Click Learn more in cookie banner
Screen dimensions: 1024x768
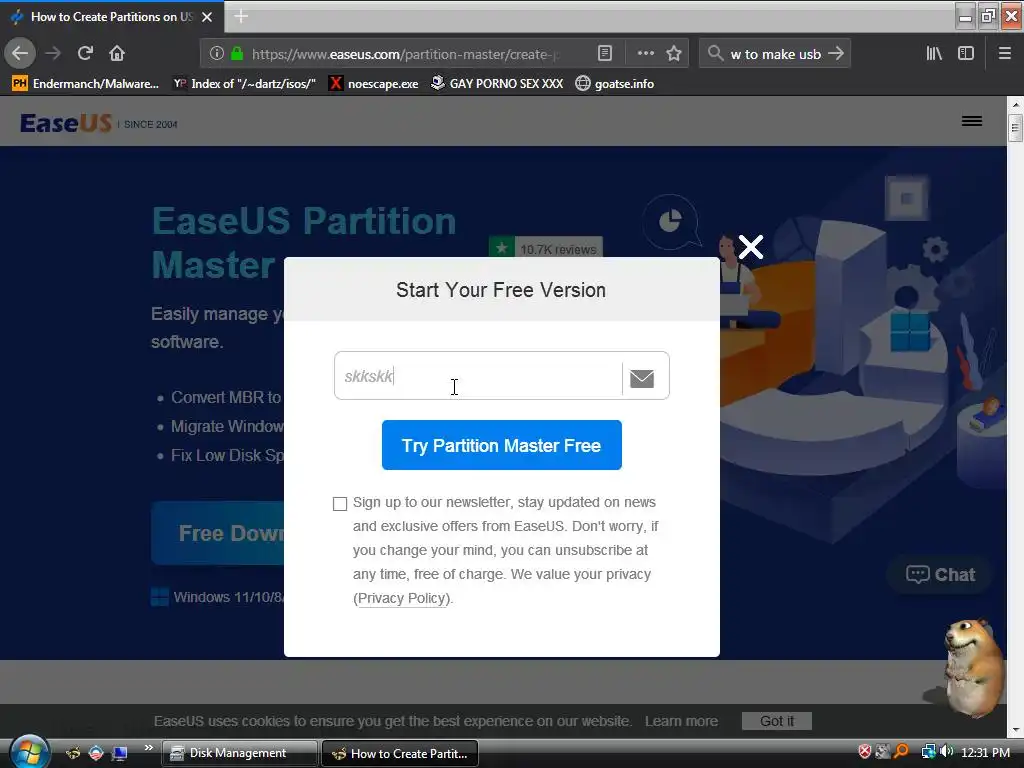click(681, 721)
